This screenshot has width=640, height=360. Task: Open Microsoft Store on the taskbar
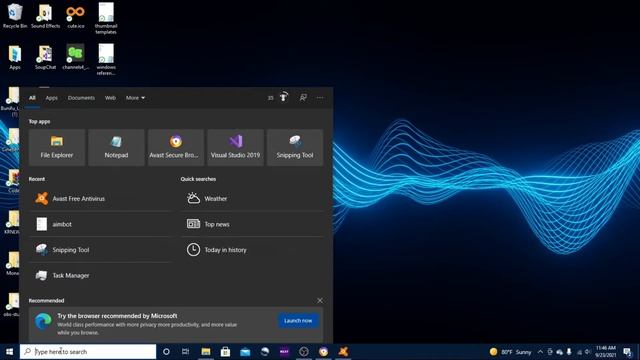coord(225,351)
